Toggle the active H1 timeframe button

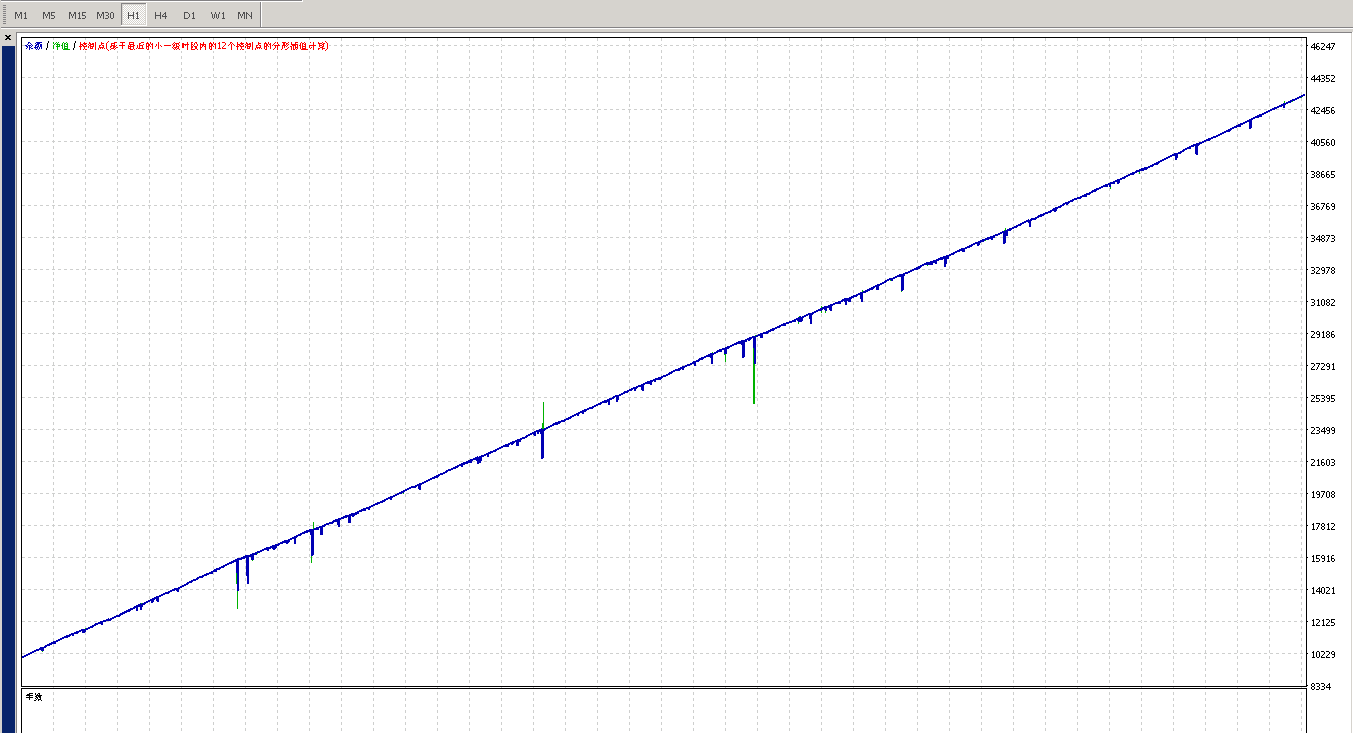(x=133, y=15)
